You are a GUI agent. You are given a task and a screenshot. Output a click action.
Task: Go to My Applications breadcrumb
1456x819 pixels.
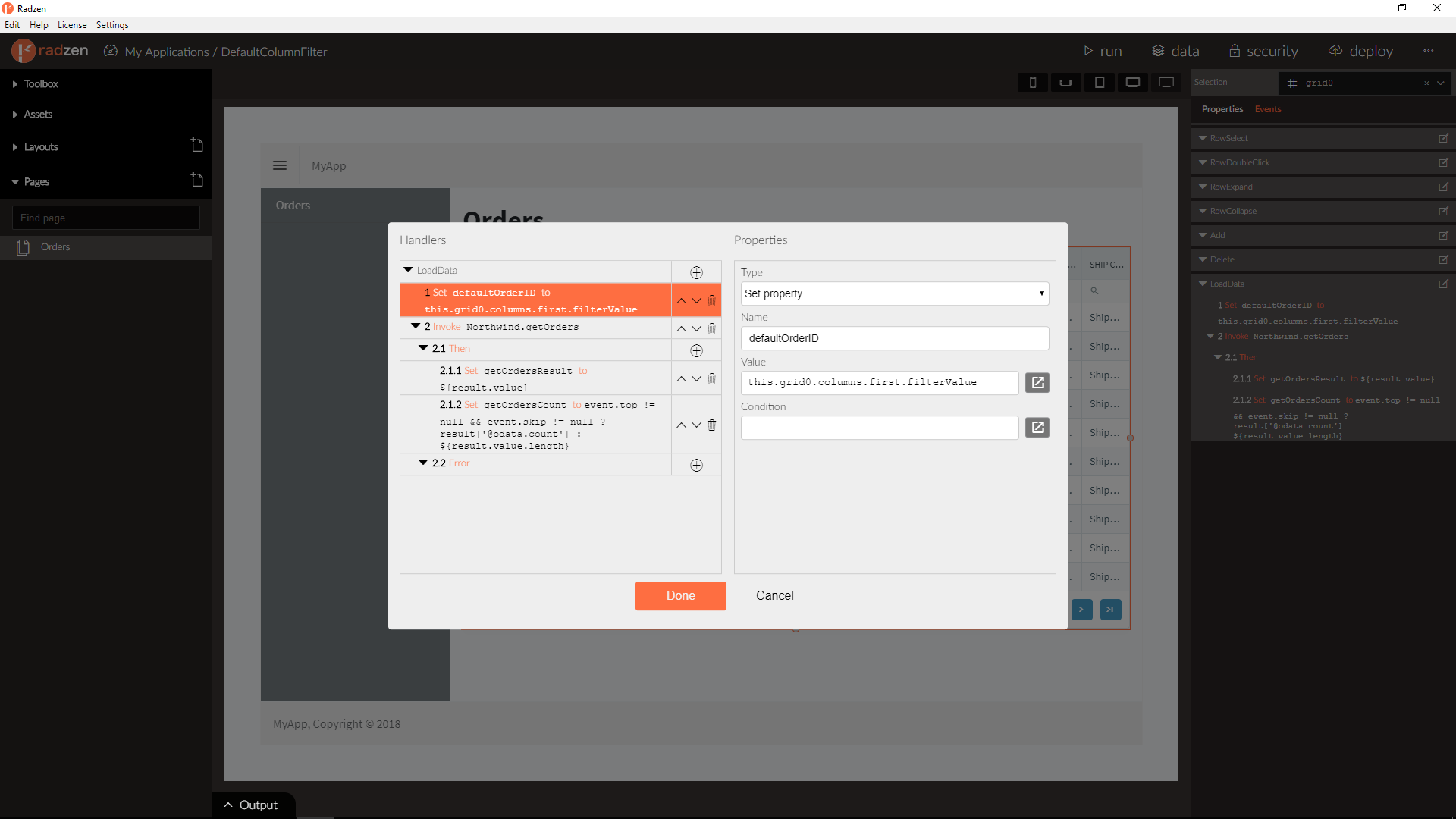pyautogui.click(x=167, y=52)
